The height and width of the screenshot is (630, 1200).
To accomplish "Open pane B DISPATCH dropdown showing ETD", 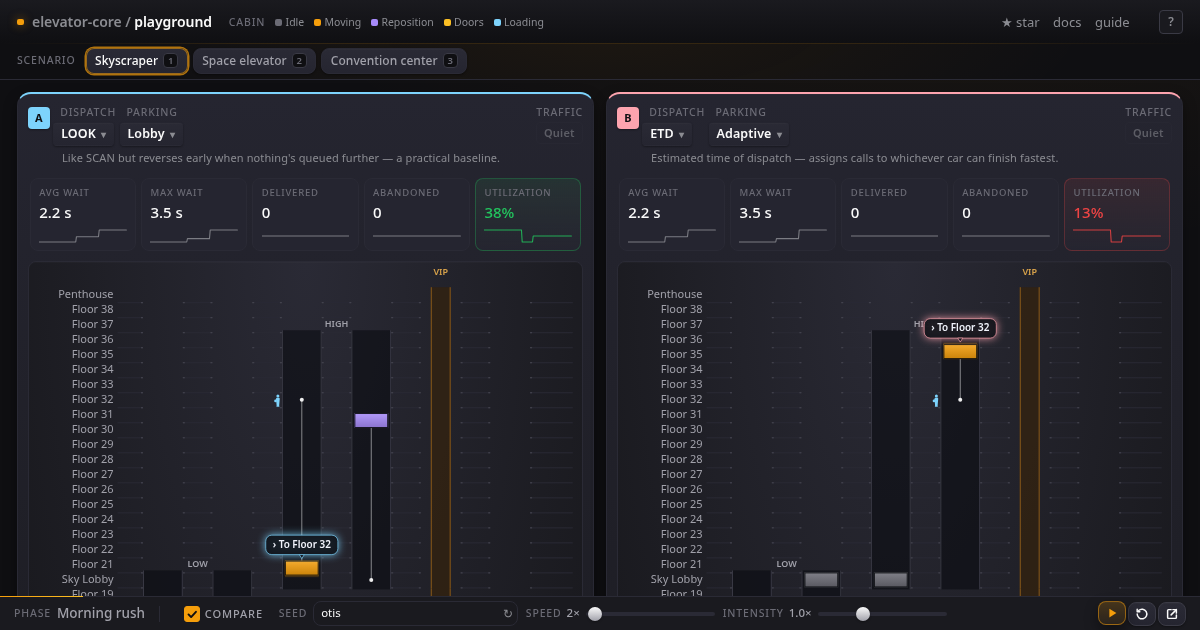I will [x=667, y=134].
